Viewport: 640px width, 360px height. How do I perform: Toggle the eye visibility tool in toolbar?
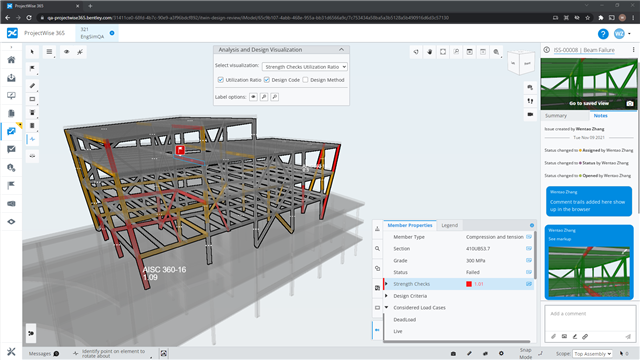pos(67,52)
